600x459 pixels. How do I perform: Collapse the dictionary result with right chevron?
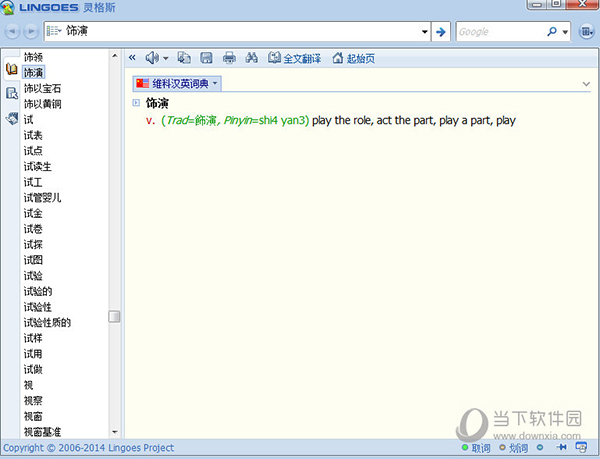(586, 84)
